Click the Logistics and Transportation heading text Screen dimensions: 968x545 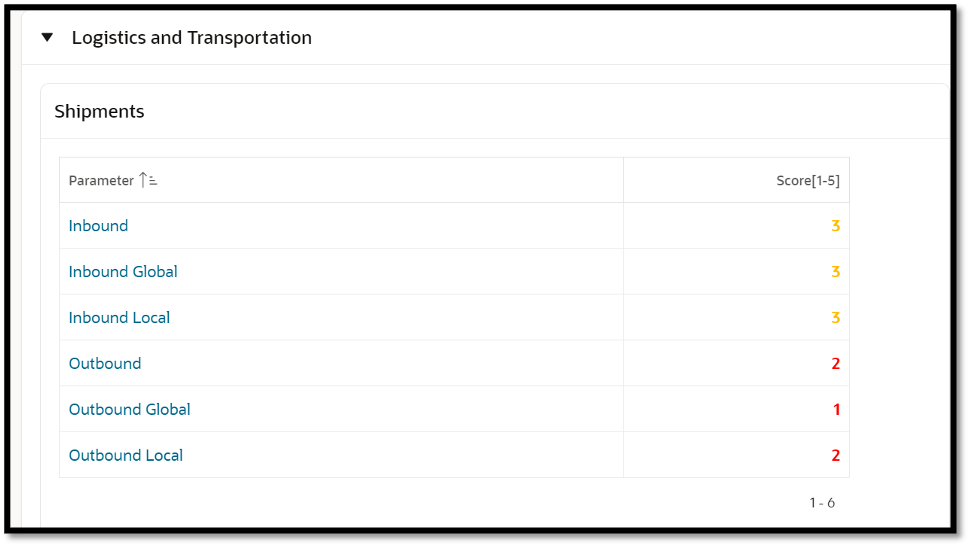[192, 38]
